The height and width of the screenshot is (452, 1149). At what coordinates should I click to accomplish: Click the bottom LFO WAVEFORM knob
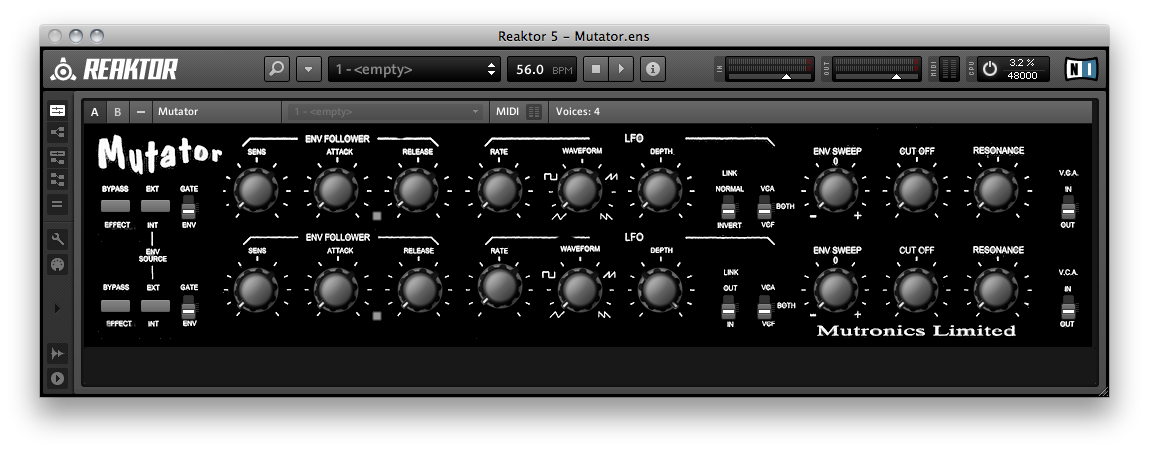coord(580,289)
